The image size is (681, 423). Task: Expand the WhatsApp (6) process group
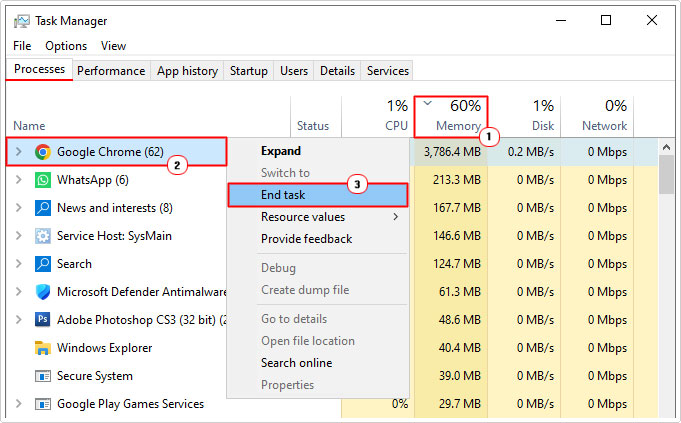19,180
